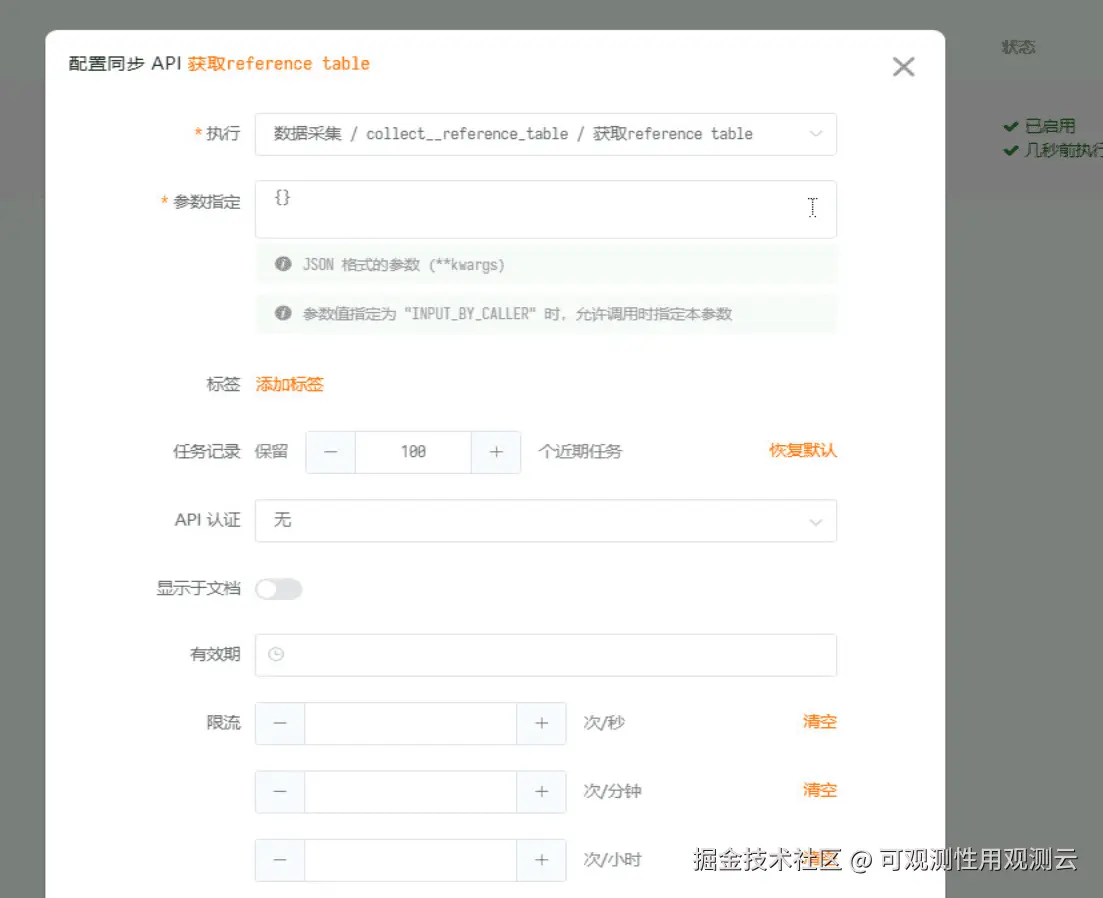This screenshot has height=898, width=1103.
Task: Open the 执行 function dropdown
Action: point(545,134)
